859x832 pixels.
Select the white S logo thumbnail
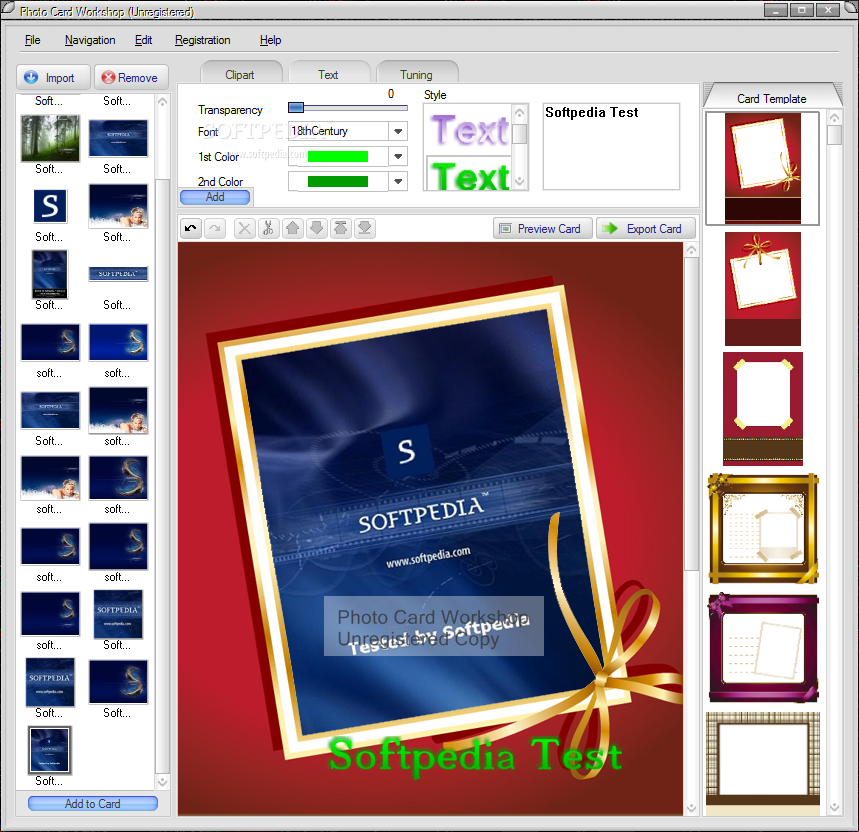click(x=50, y=206)
